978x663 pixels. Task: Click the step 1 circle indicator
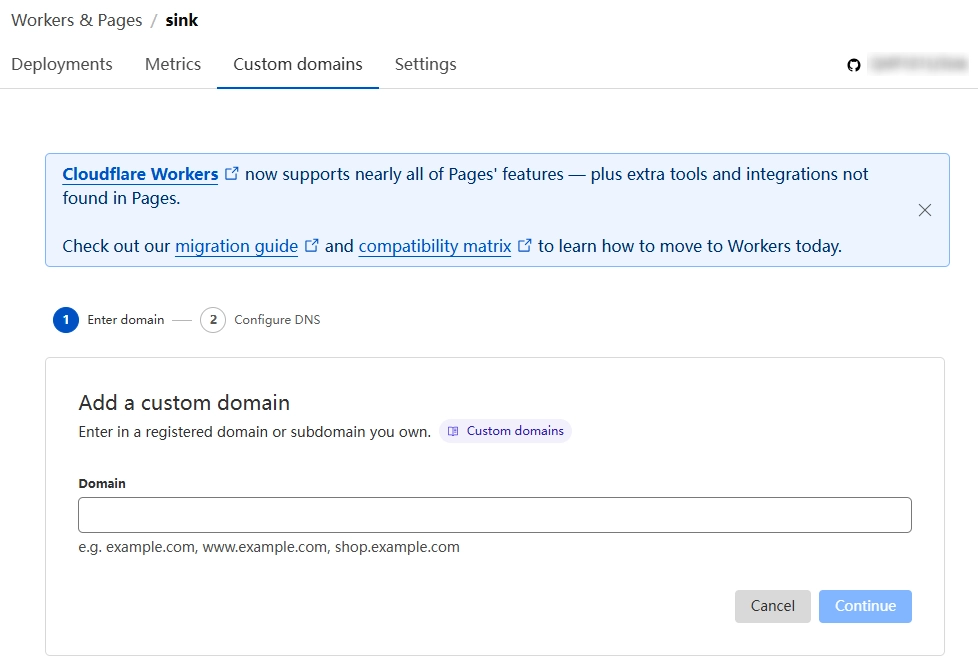[x=66, y=320]
